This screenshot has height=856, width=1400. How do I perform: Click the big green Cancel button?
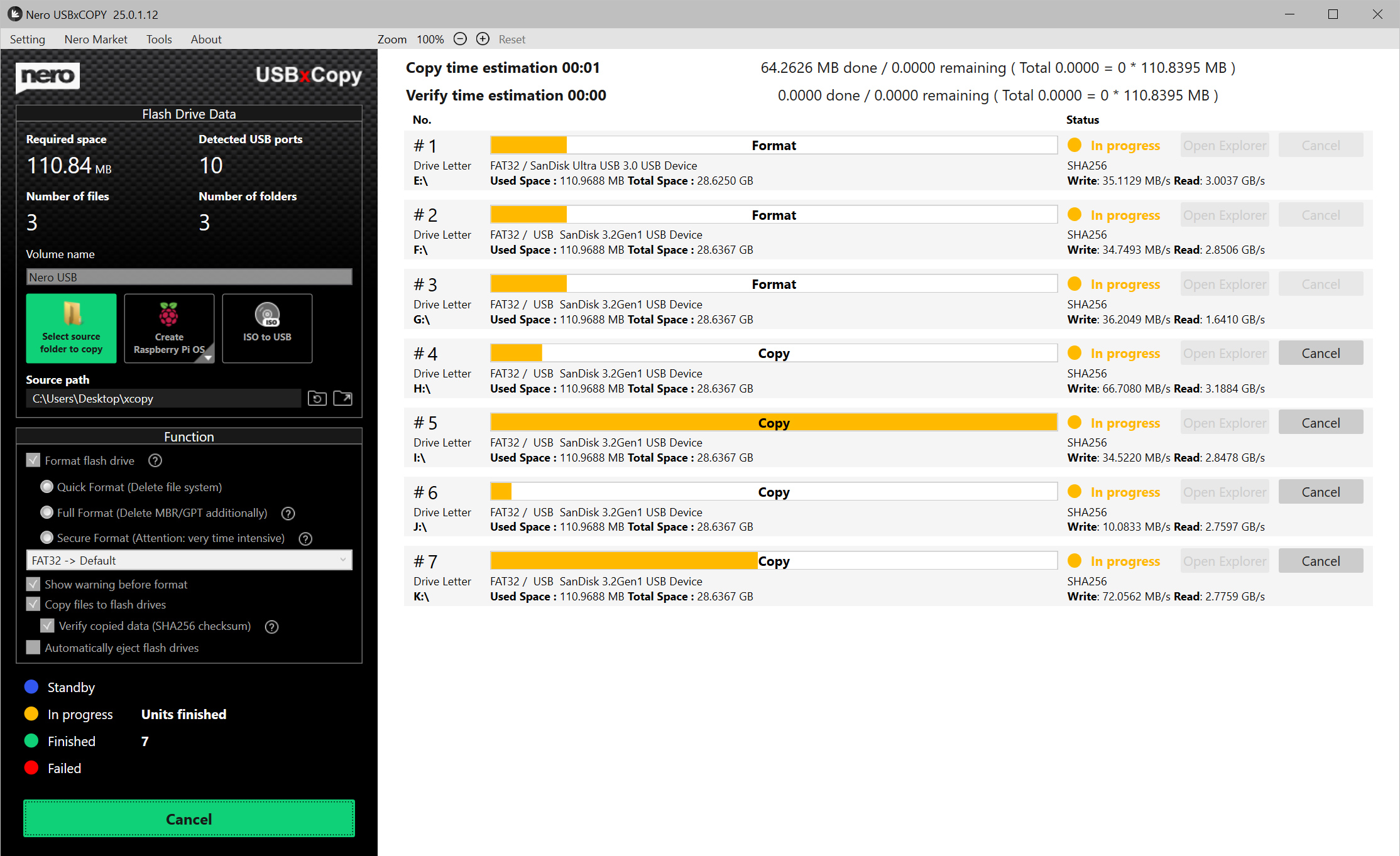(189, 819)
